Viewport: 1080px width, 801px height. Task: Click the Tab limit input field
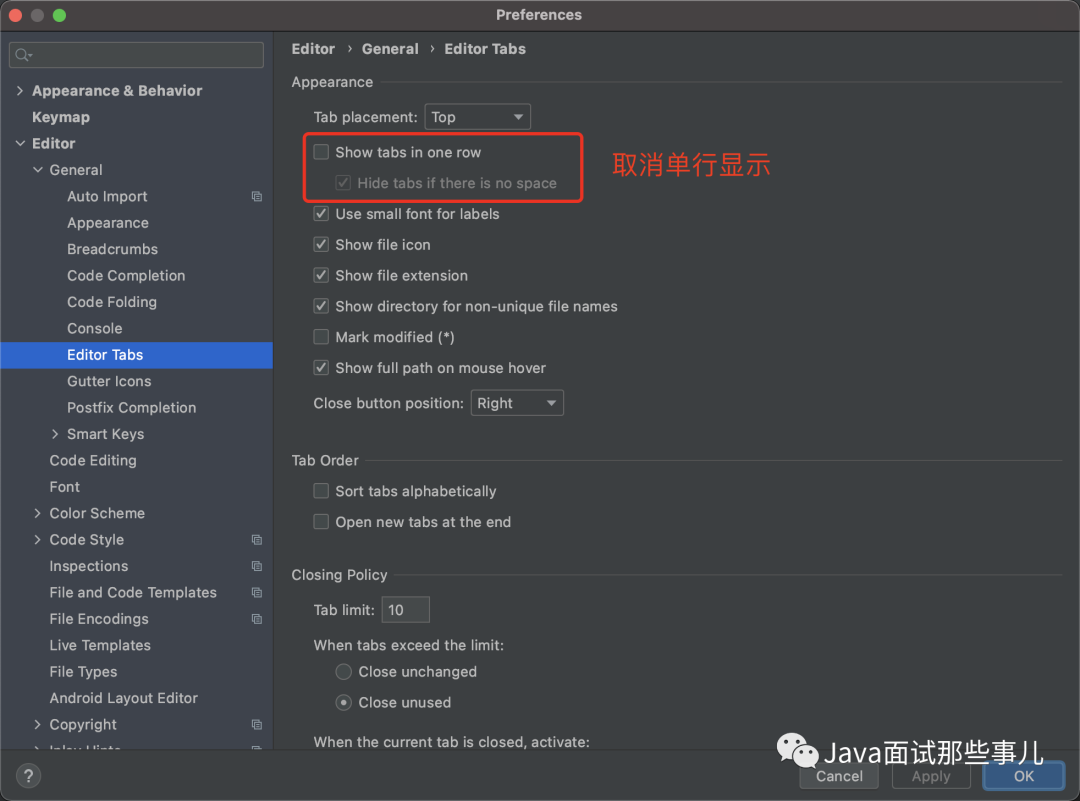pyautogui.click(x=406, y=610)
